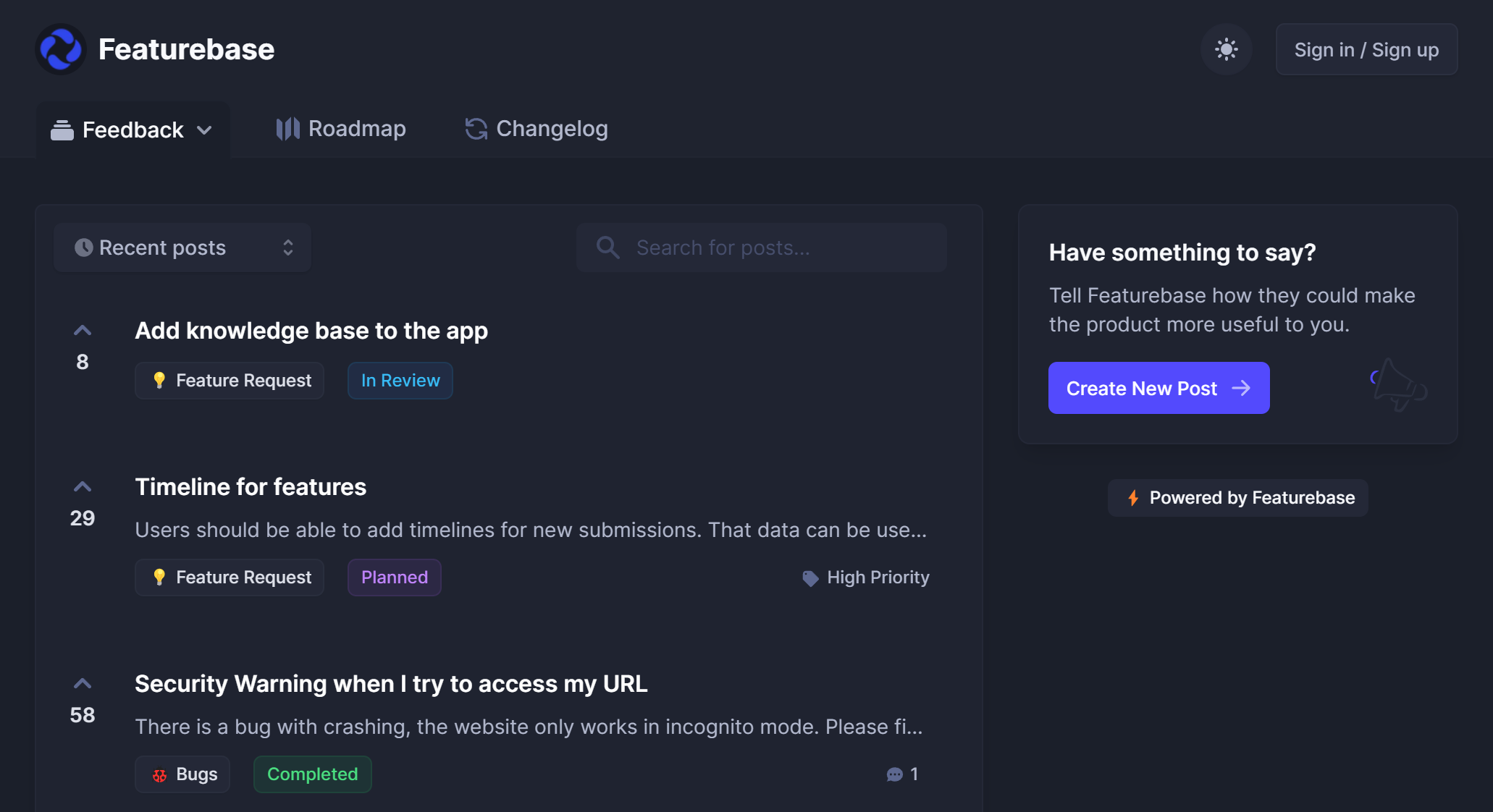This screenshot has height=812, width=1493.
Task: Click the Bugs category tag
Action: point(182,774)
